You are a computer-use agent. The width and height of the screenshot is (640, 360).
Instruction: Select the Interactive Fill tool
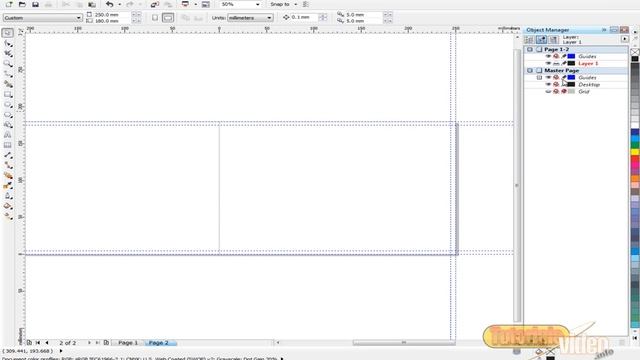[8, 216]
